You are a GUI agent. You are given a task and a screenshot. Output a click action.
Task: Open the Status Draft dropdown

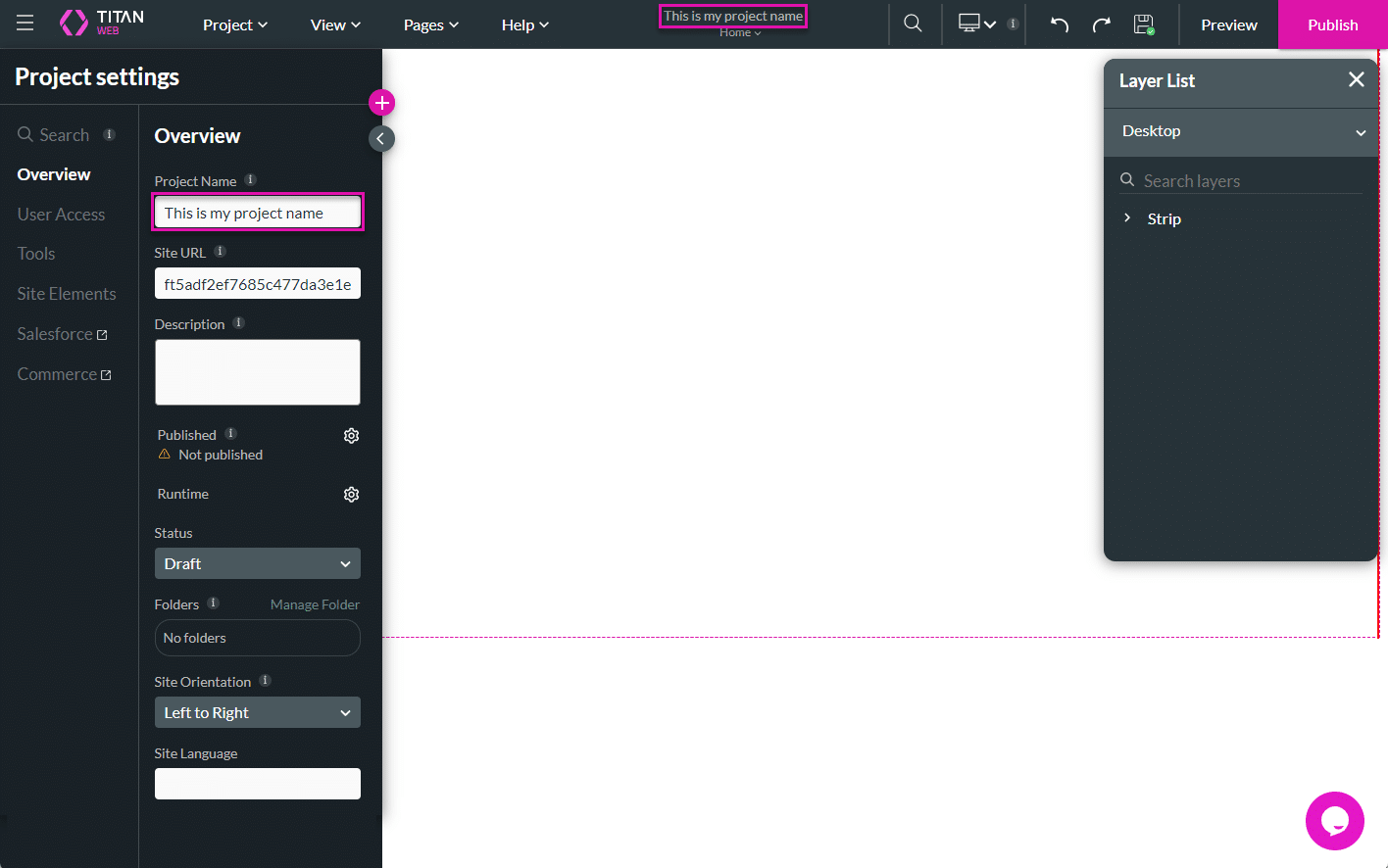click(257, 564)
